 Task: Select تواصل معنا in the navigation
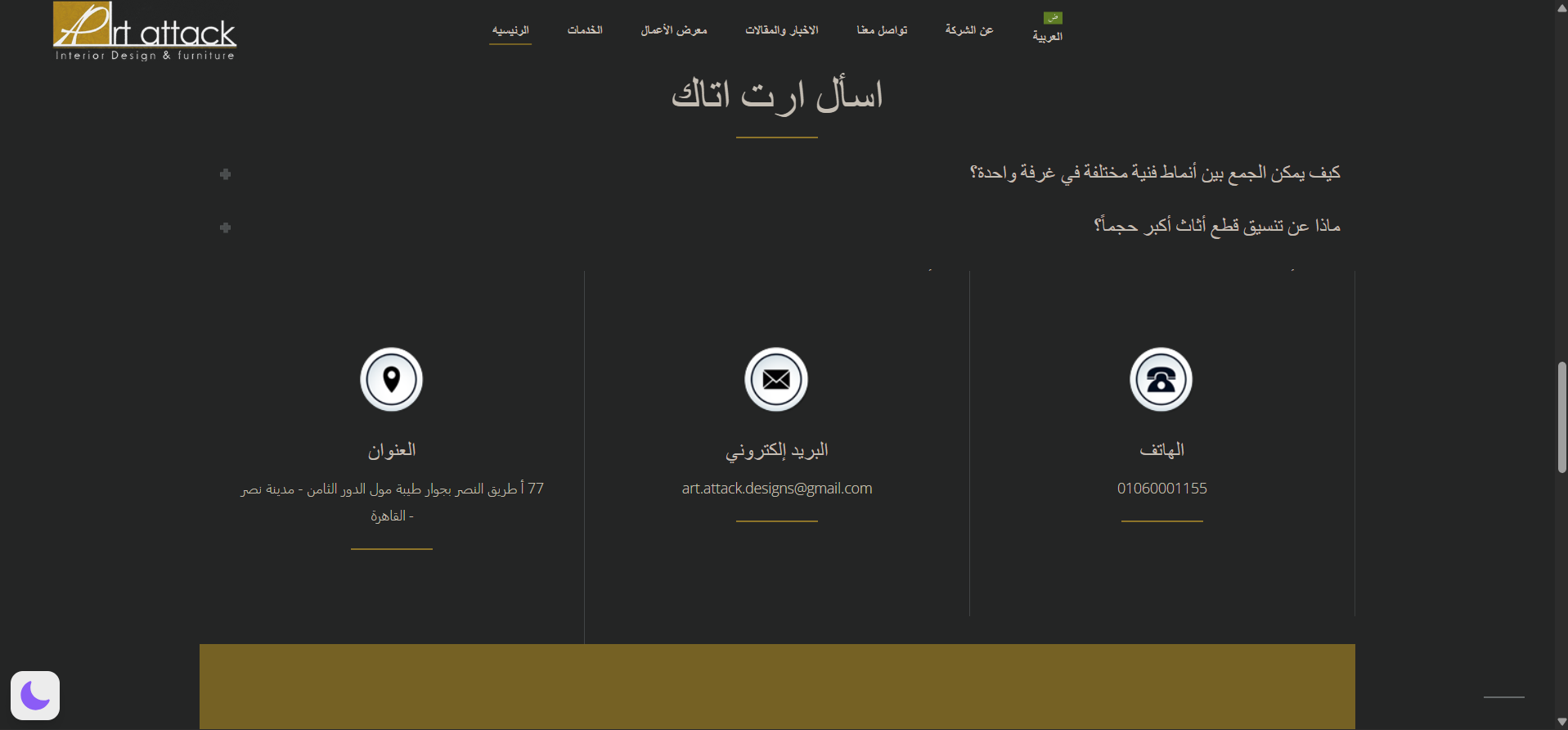coord(882,30)
